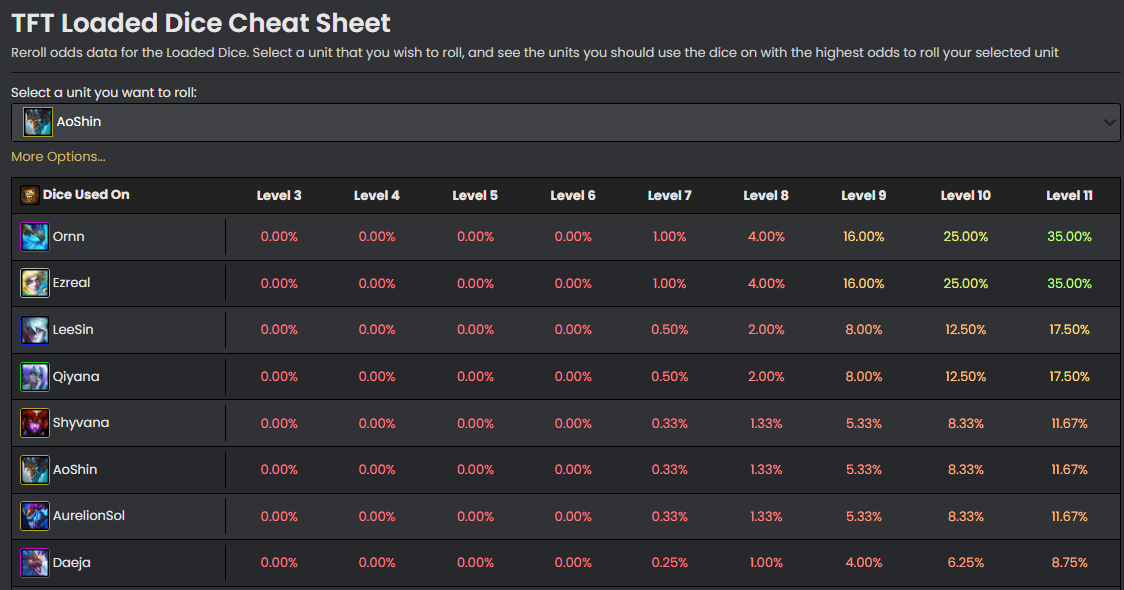Click the LeeSin champion icon

34,330
